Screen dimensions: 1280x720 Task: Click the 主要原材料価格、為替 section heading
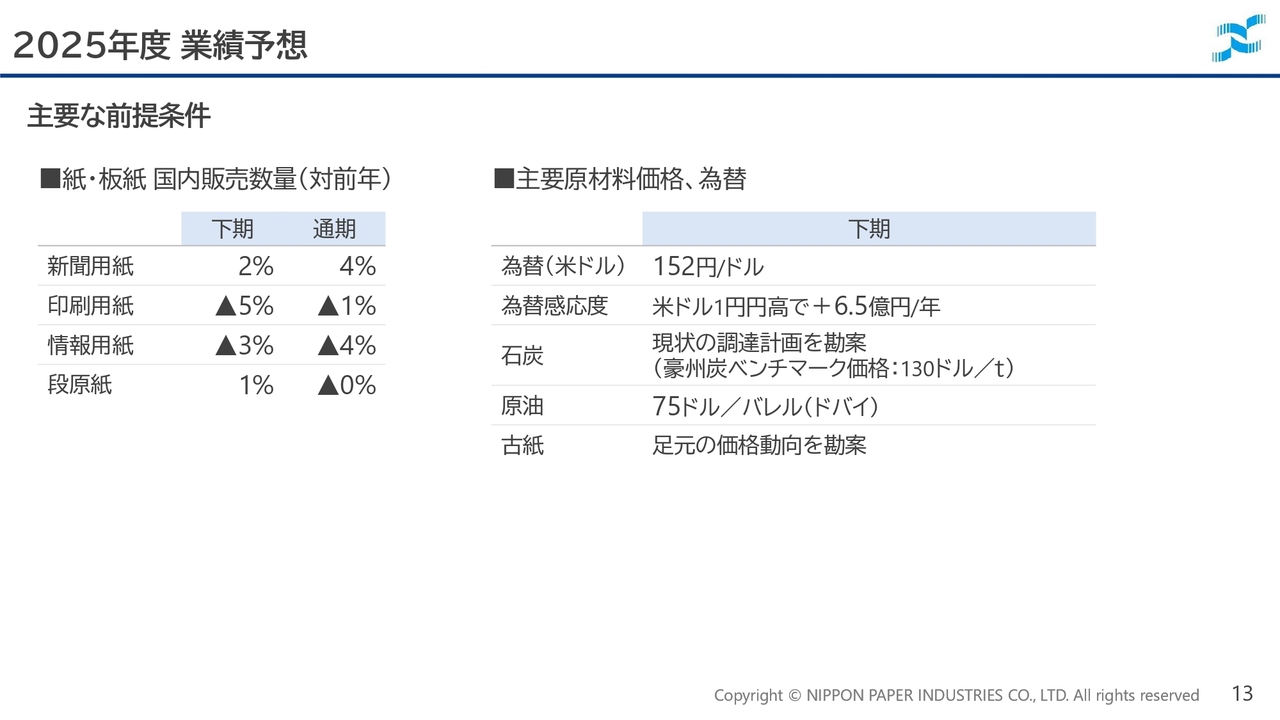(620, 180)
